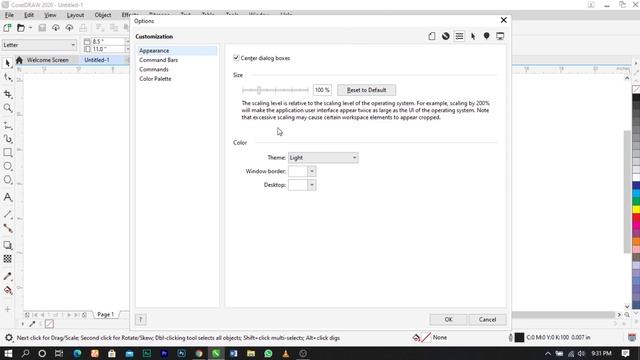Close the Options dialog

(503, 20)
